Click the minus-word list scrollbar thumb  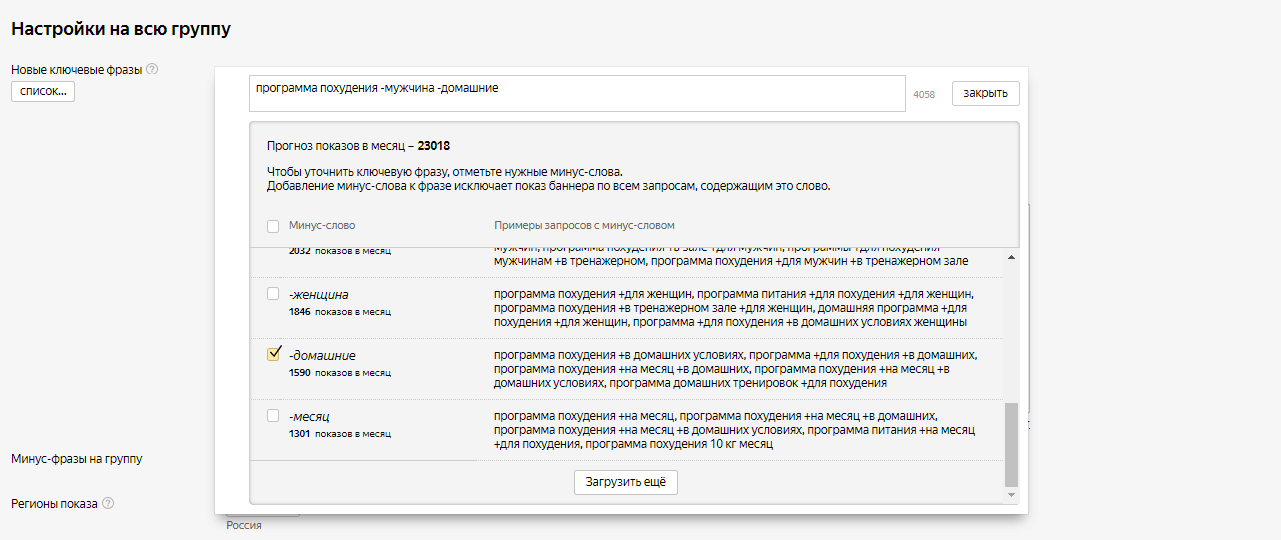pos(1011,444)
